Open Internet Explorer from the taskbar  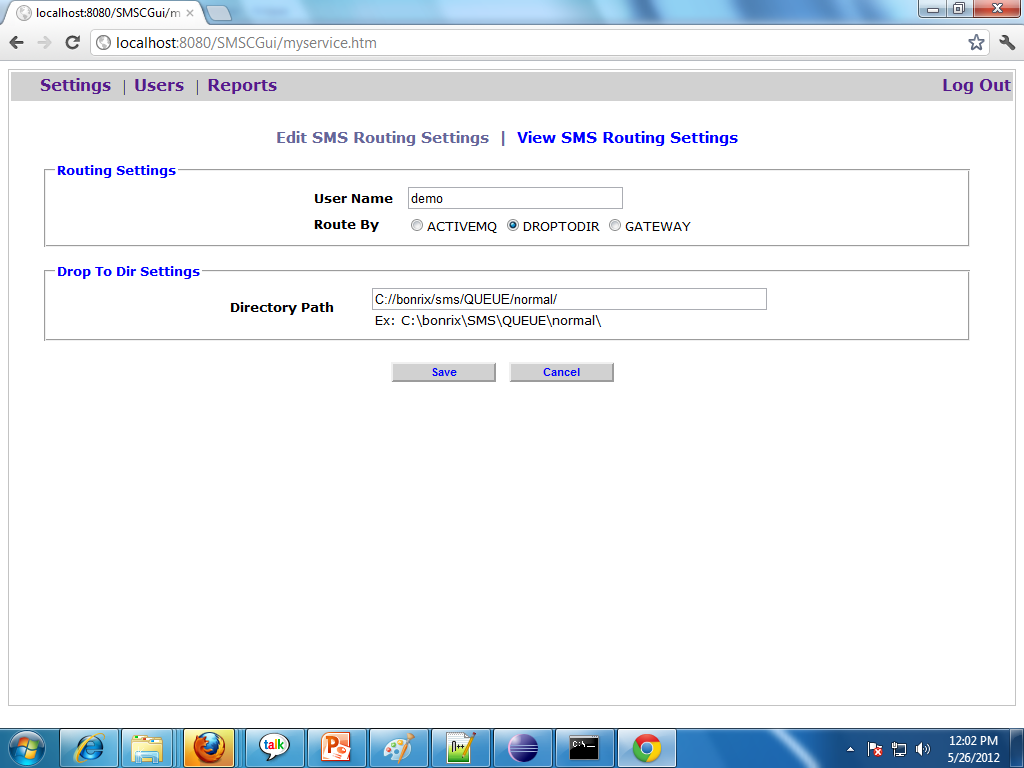click(x=89, y=747)
